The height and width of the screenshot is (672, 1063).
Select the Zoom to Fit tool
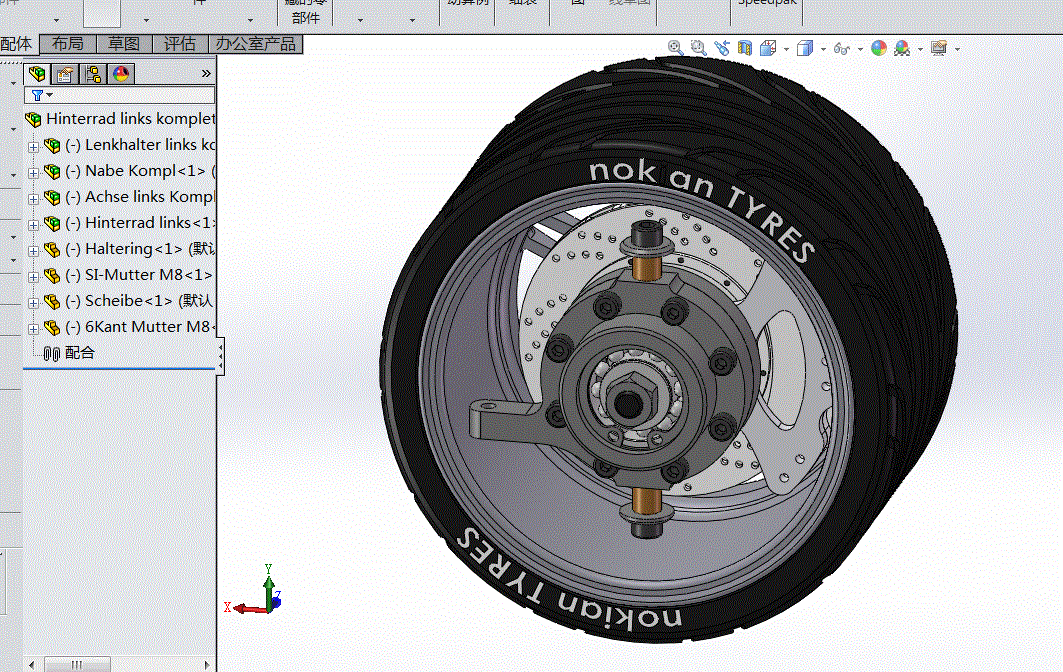click(x=674, y=47)
